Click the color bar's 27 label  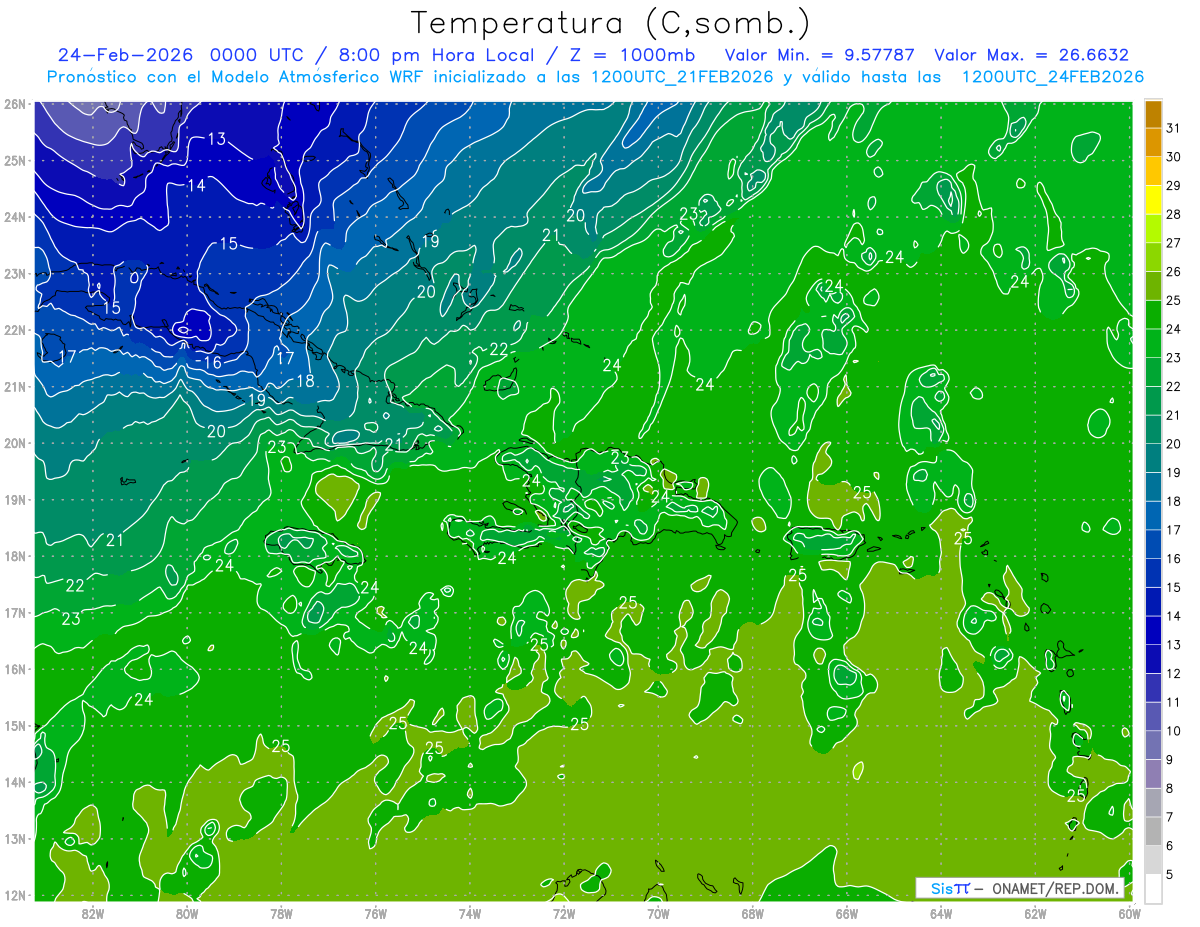click(x=1174, y=243)
